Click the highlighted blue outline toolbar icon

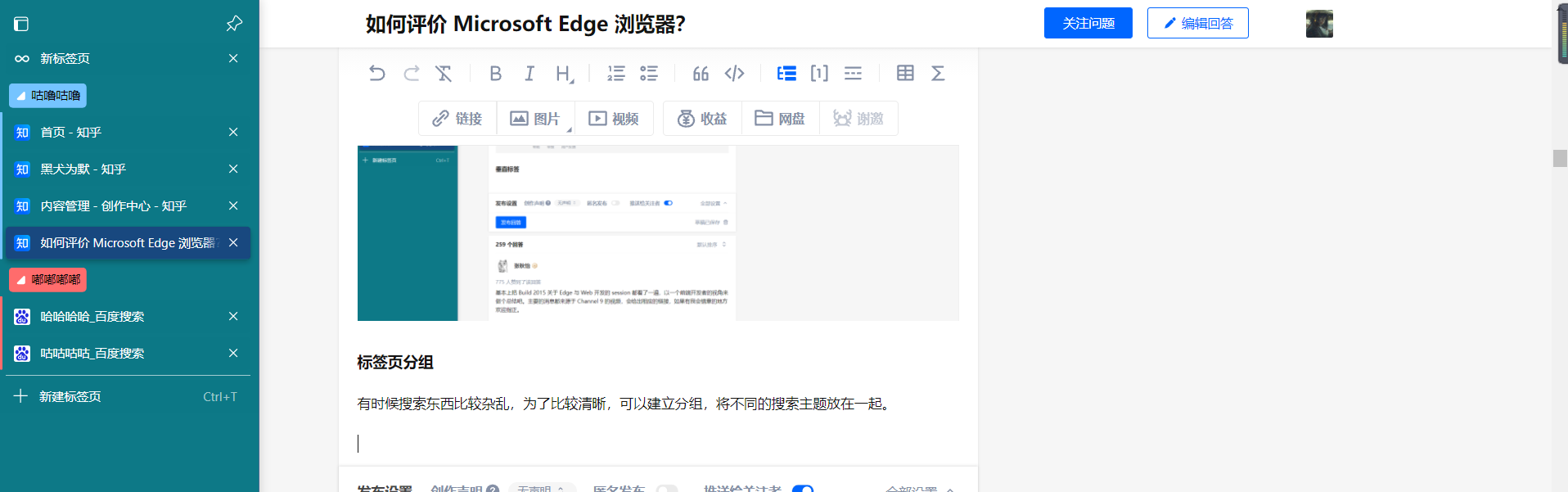point(786,74)
